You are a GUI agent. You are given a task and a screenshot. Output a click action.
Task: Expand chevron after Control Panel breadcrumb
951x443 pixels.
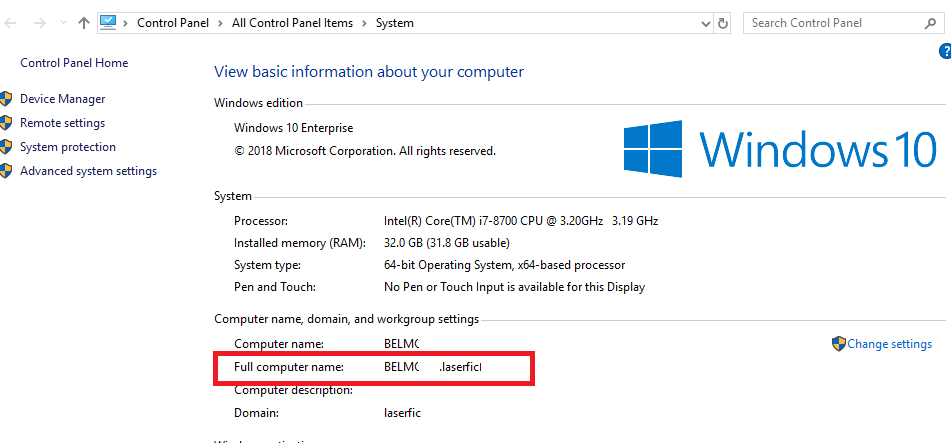(x=221, y=23)
